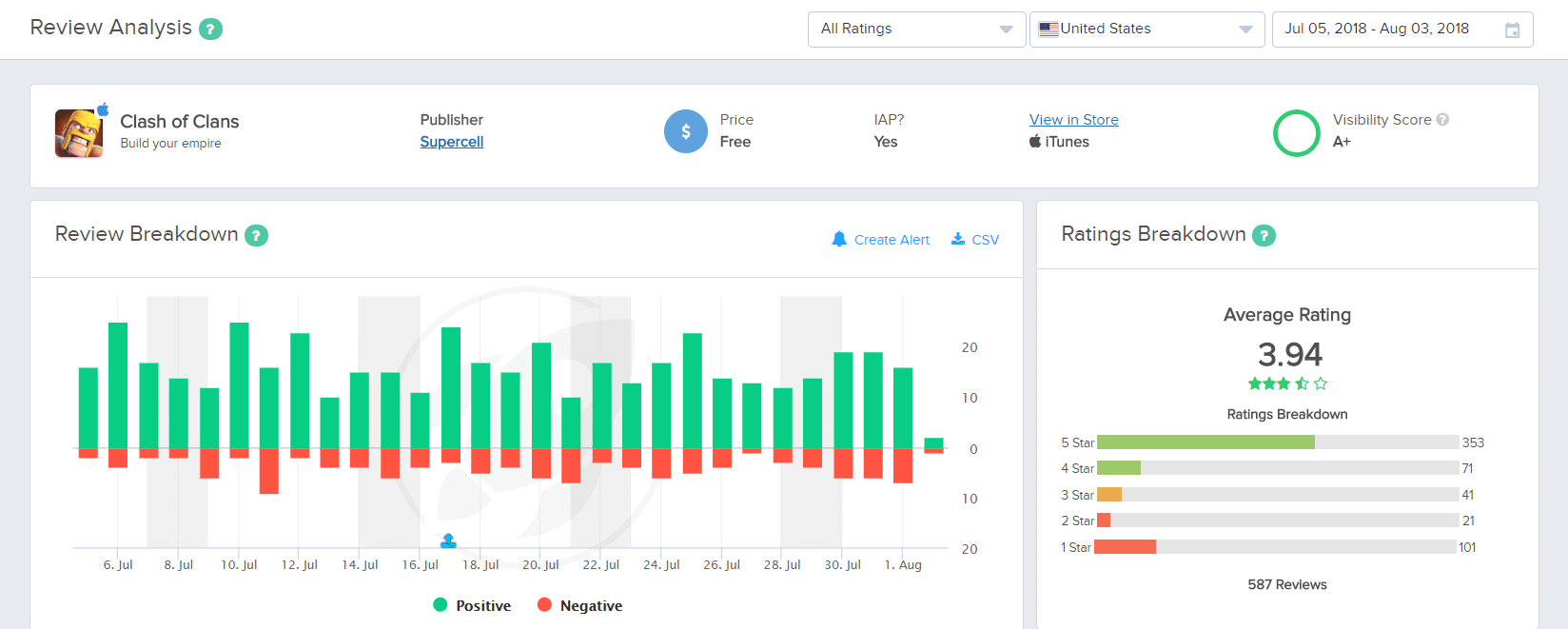This screenshot has width=1568, height=629.
Task: Click the Clash of Clans app icon
Action: coord(79,133)
